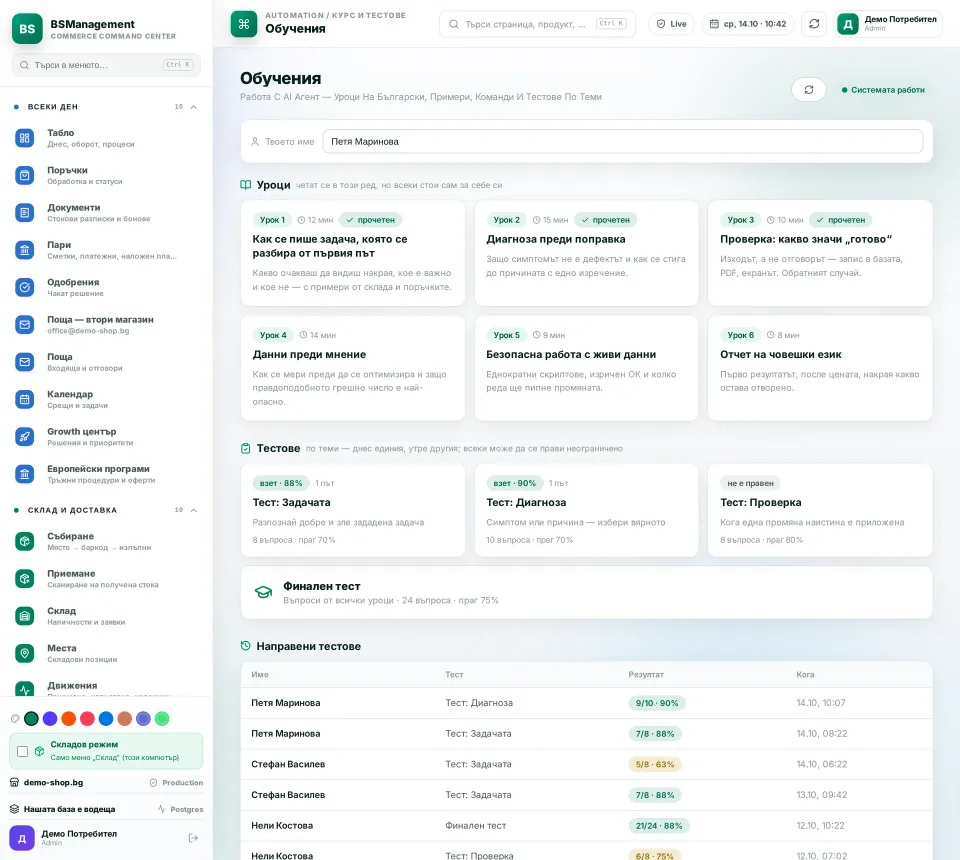Open Поща — втори магазин envelope icon
The height and width of the screenshot is (860, 960).
click(24, 324)
